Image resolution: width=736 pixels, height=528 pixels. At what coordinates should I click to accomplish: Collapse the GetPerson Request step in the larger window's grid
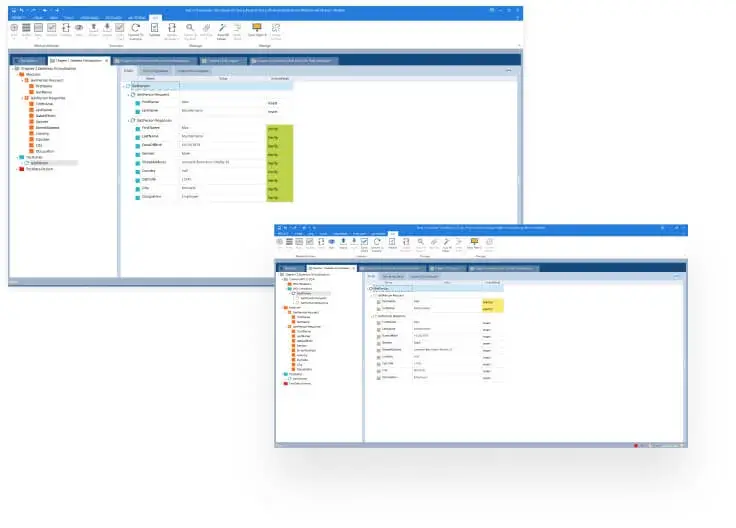click(130, 94)
